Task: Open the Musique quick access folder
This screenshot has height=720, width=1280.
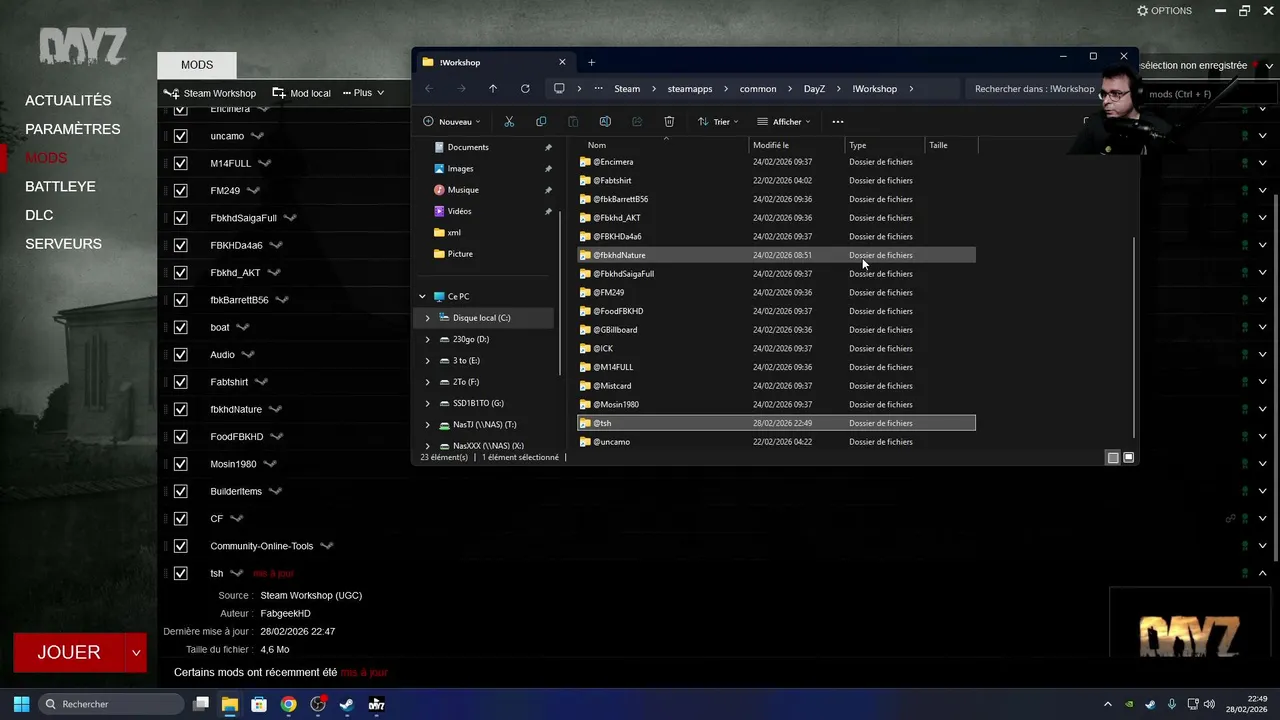Action: [463, 190]
